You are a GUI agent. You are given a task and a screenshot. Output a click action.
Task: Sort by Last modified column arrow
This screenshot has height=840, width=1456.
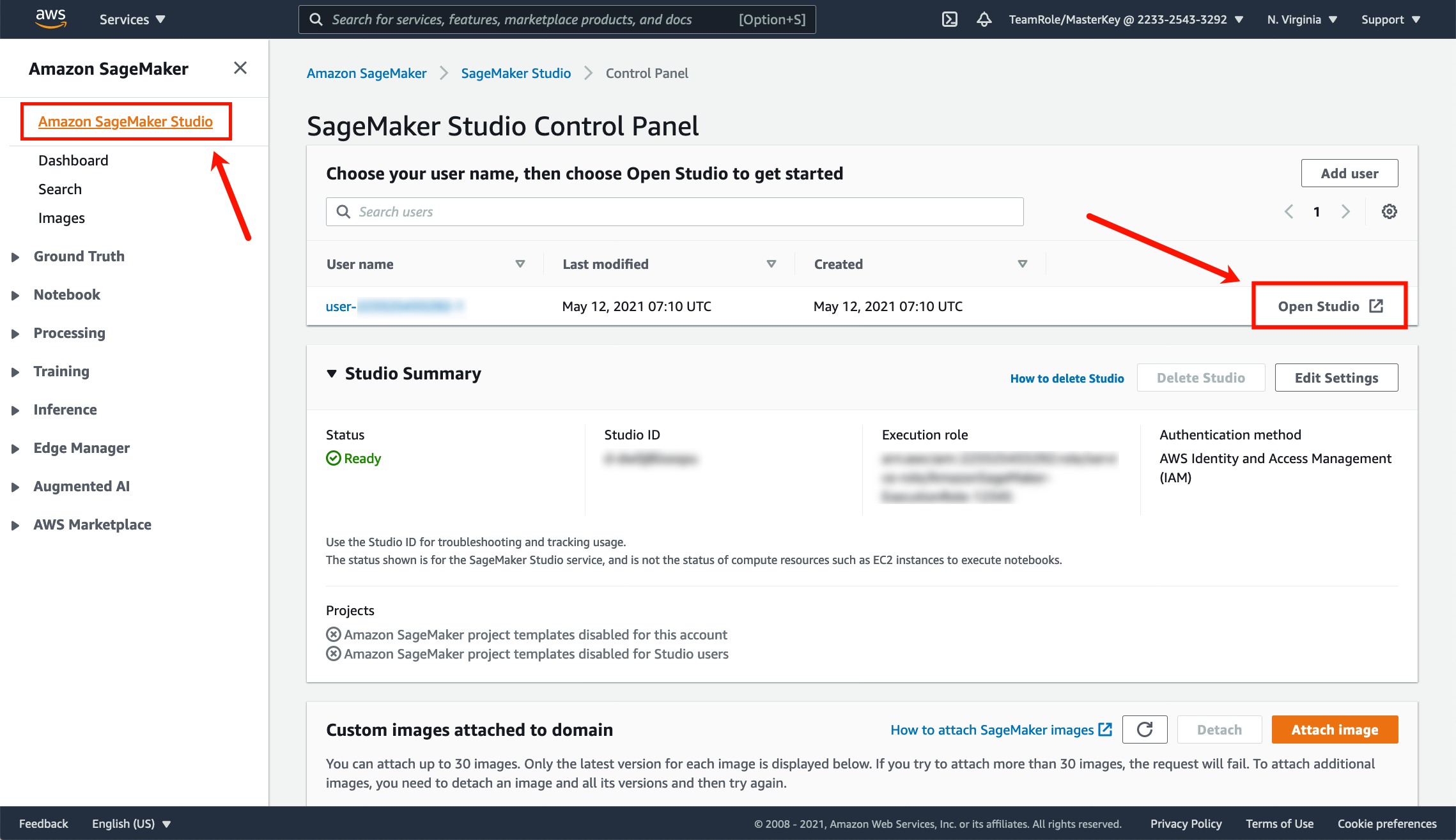click(771, 264)
